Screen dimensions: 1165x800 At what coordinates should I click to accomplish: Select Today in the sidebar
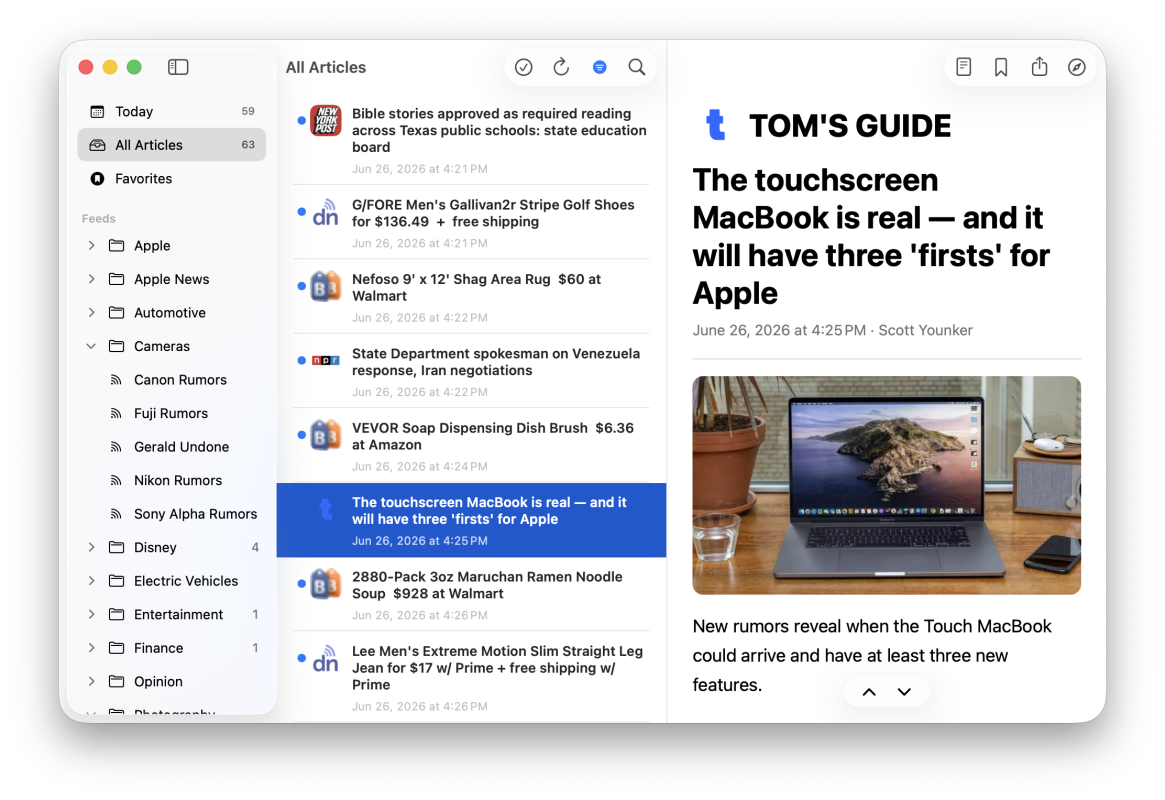coord(172,111)
